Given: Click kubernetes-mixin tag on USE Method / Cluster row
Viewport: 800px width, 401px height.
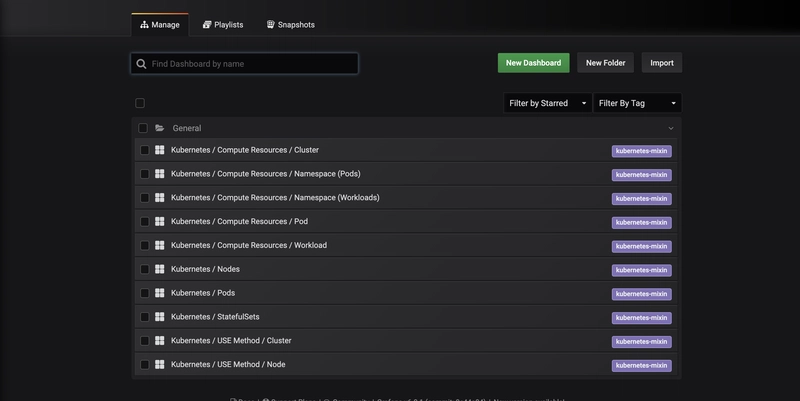Looking at the screenshot, I should coord(641,341).
